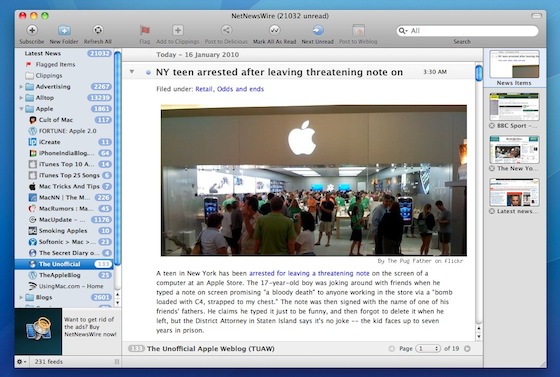560x377 pixels.
Task: Collapse the Apple folder
Action: coord(21,109)
